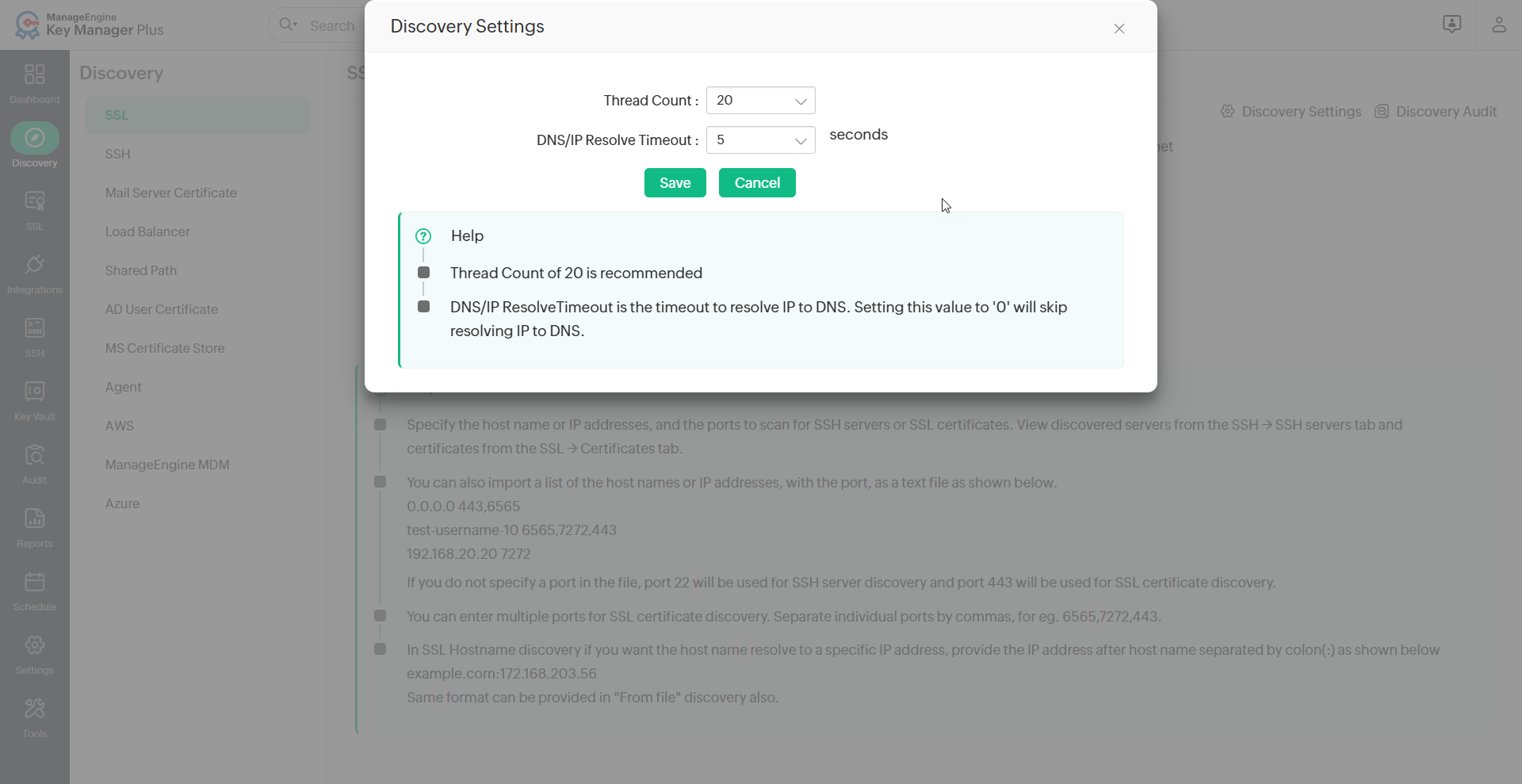The height and width of the screenshot is (784, 1522).
Task: Go to Reports sidebar icon
Action: pyautogui.click(x=34, y=519)
